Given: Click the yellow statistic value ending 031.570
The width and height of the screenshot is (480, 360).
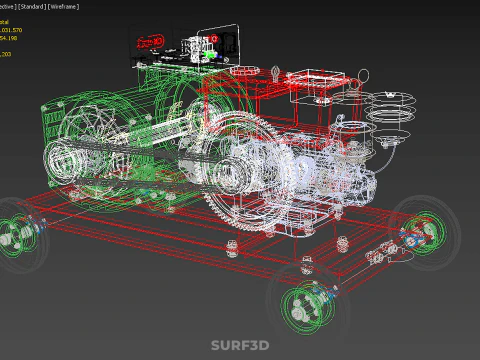Looking at the screenshot, I should pos(11,30).
